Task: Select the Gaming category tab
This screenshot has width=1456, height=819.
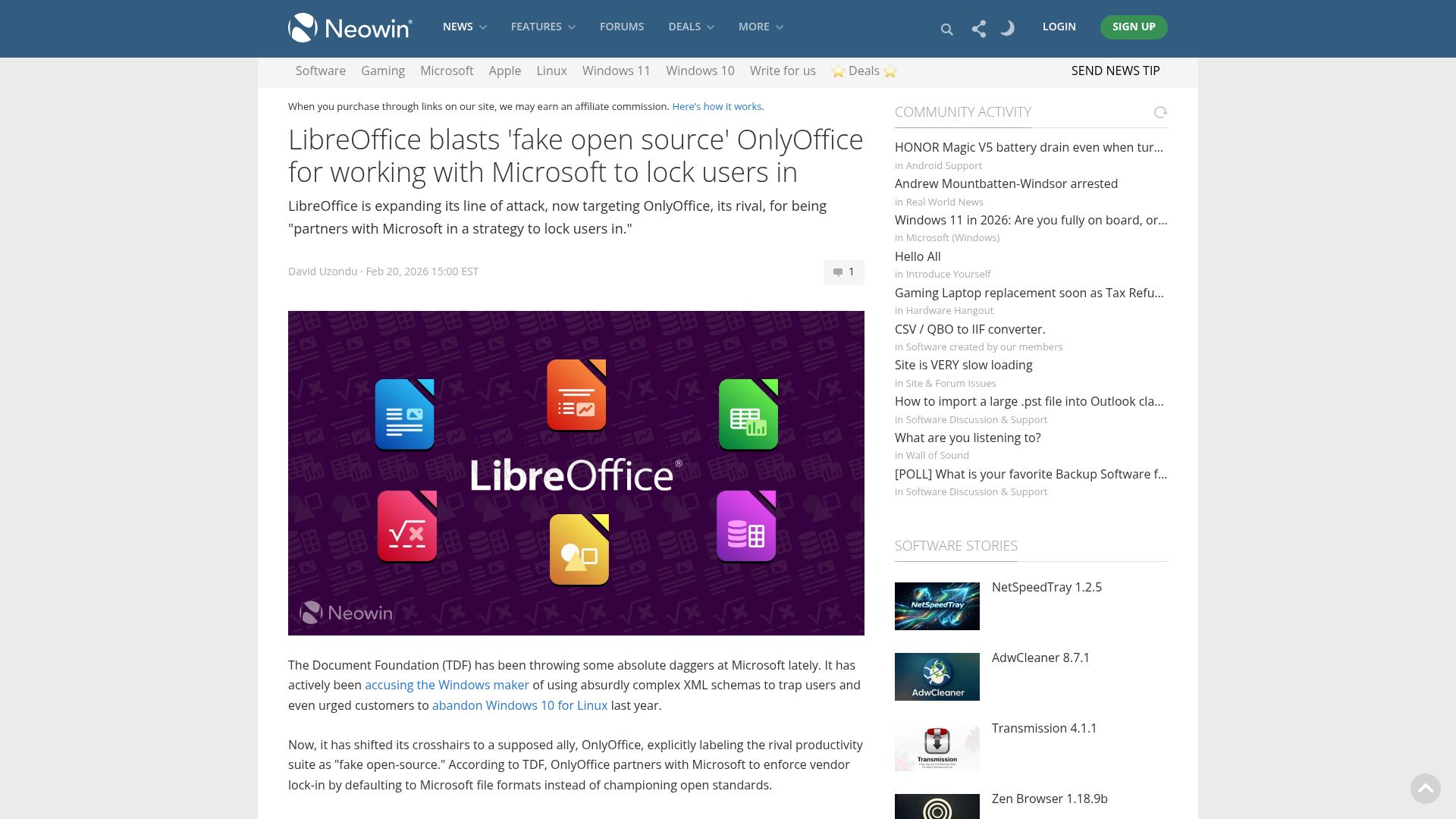Action: pos(383,71)
